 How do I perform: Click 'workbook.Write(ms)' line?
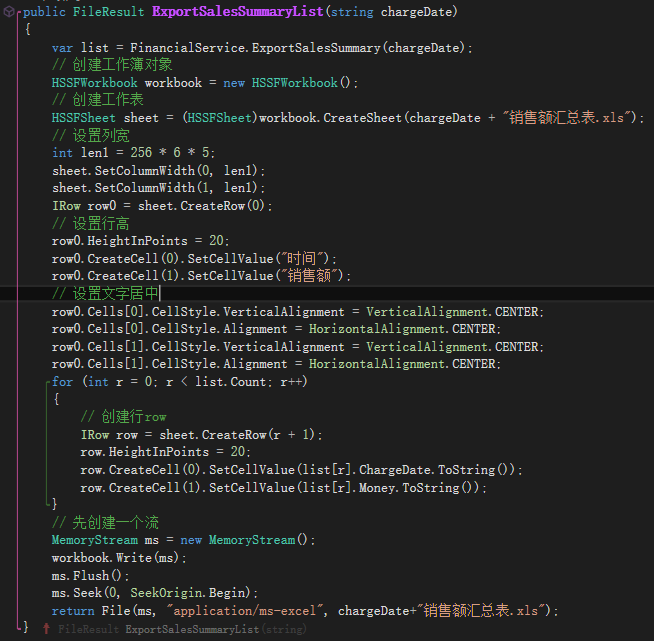point(119,558)
